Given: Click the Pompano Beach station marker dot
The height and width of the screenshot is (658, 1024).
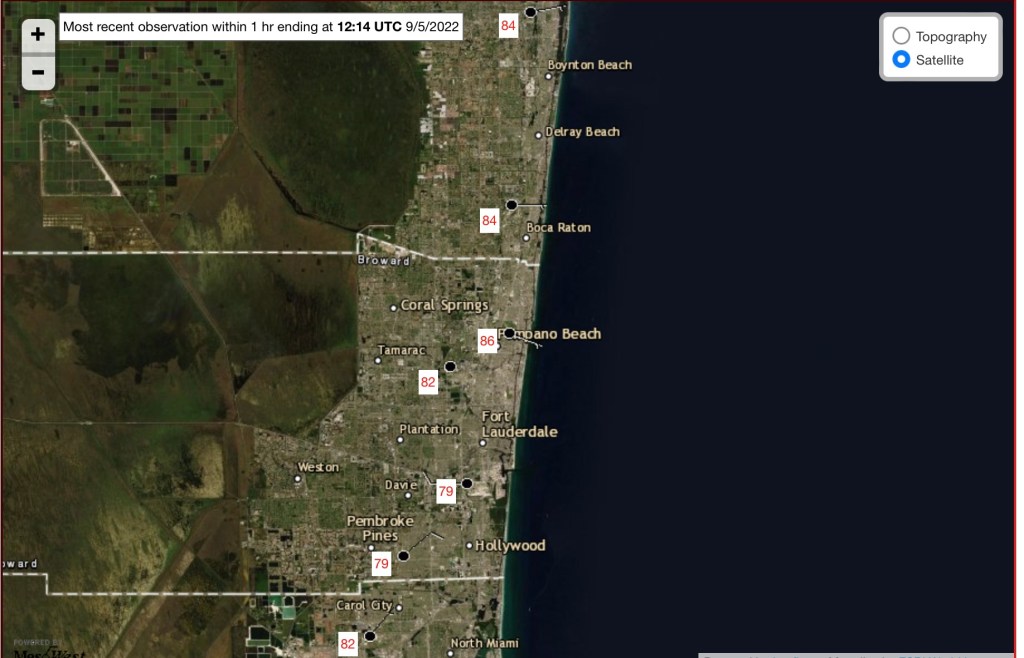Looking at the screenshot, I should click(509, 333).
